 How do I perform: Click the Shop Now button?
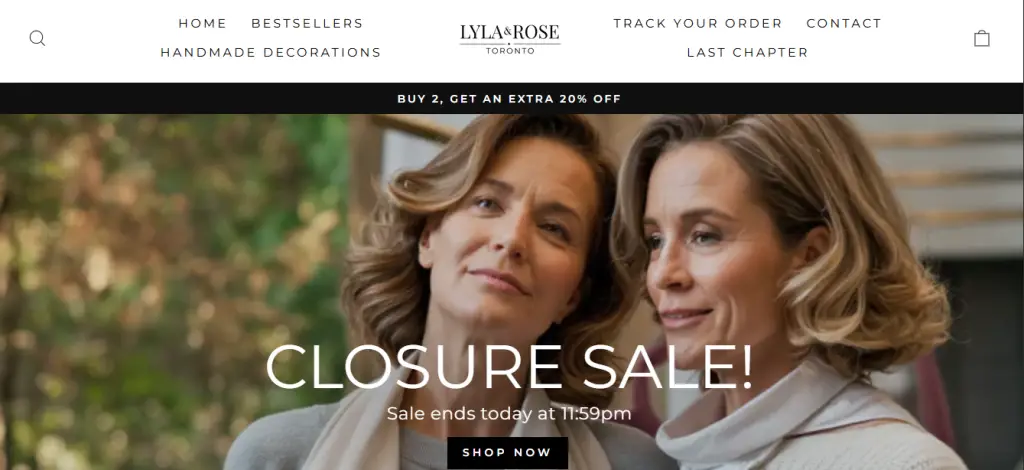[507, 452]
